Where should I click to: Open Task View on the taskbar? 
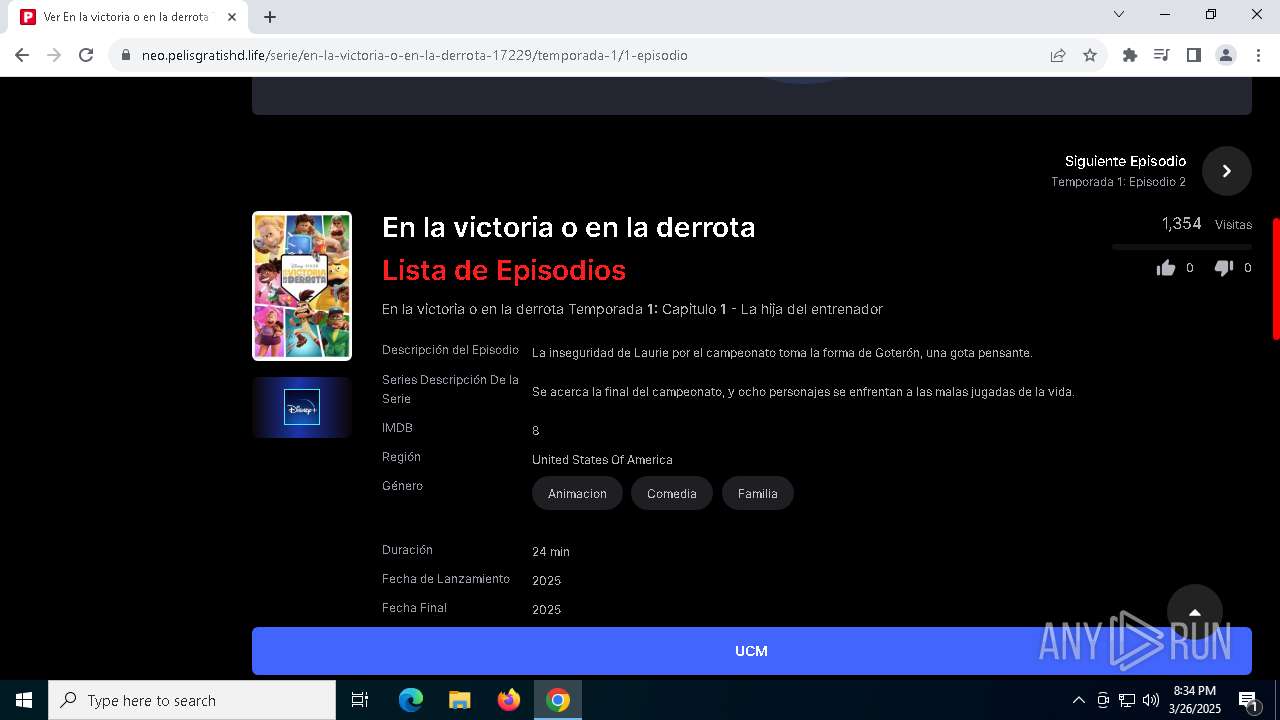pyautogui.click(x=360, y=700)
